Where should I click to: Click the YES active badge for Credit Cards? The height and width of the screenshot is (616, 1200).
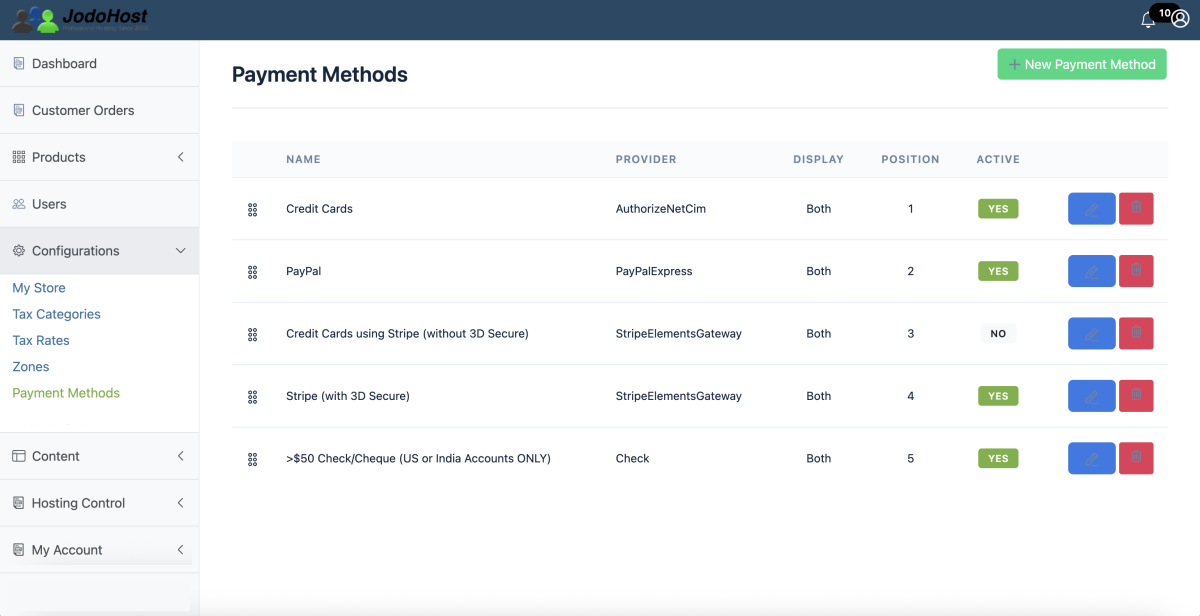point(998,209)
